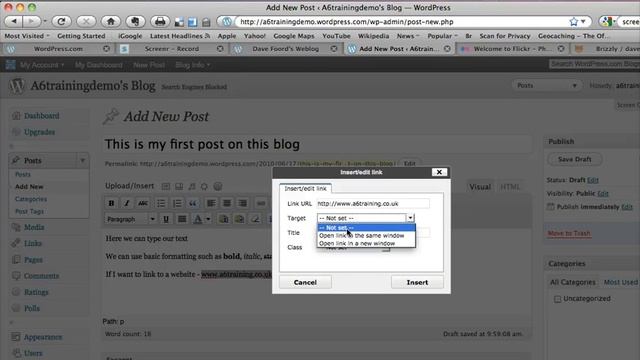Click the Insert button in dialog
Viewport: 640px width, 360px height.
(x=417, y=282)
